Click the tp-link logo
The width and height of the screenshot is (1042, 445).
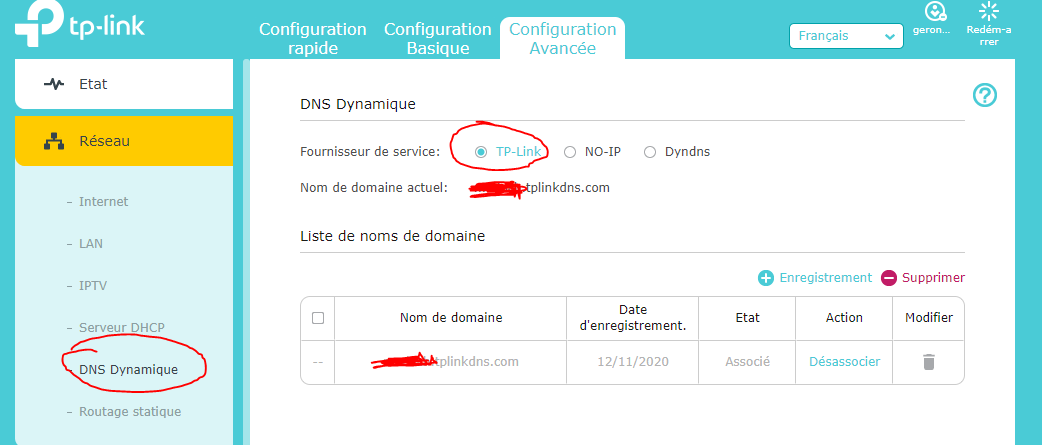79,25
